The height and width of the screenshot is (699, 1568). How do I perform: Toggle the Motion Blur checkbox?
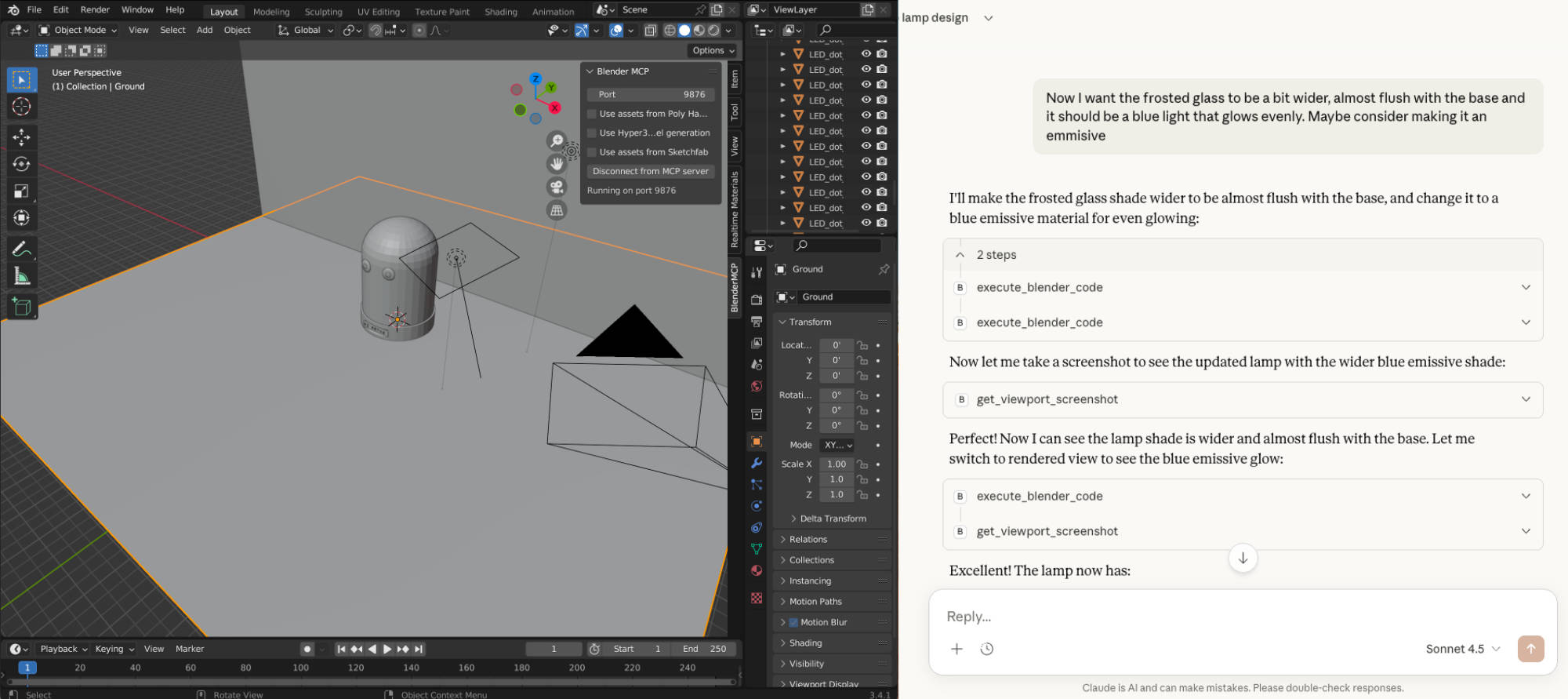[793, 622]
